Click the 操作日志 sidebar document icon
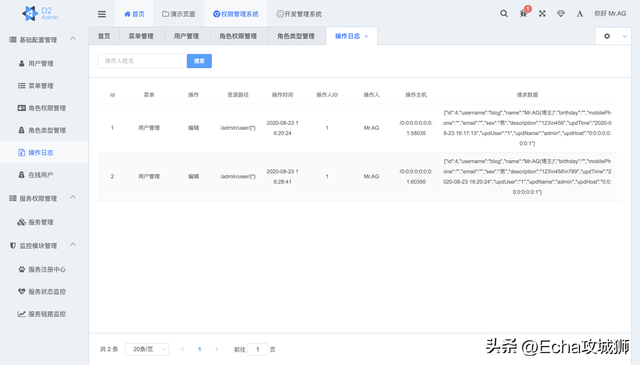 click(22, 152)
